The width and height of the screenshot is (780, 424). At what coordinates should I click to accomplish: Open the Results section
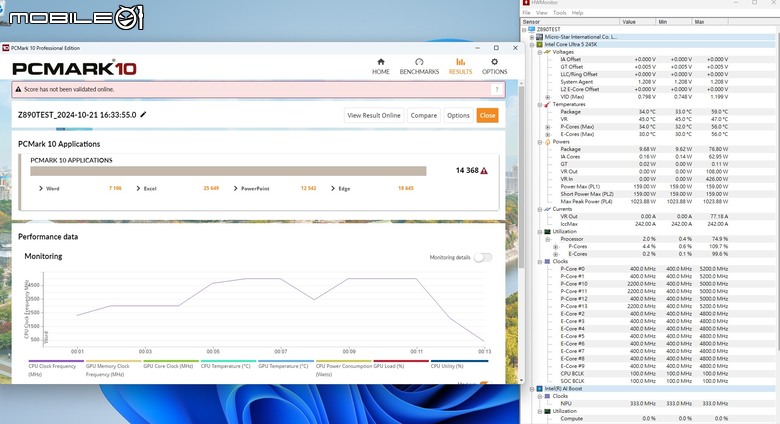[x=460, y=66]
